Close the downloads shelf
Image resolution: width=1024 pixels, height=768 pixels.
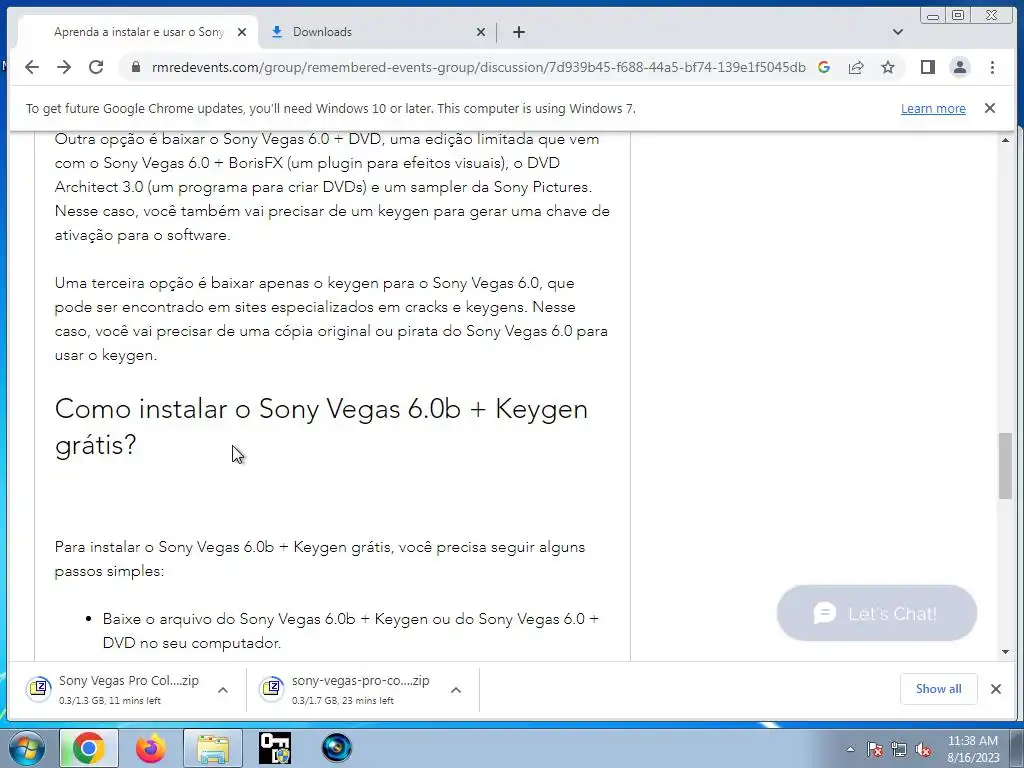pyautogui.click(x=996, y=689)
